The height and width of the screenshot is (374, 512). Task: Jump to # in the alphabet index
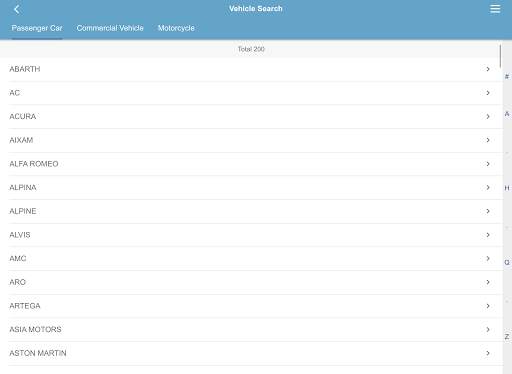507,77
